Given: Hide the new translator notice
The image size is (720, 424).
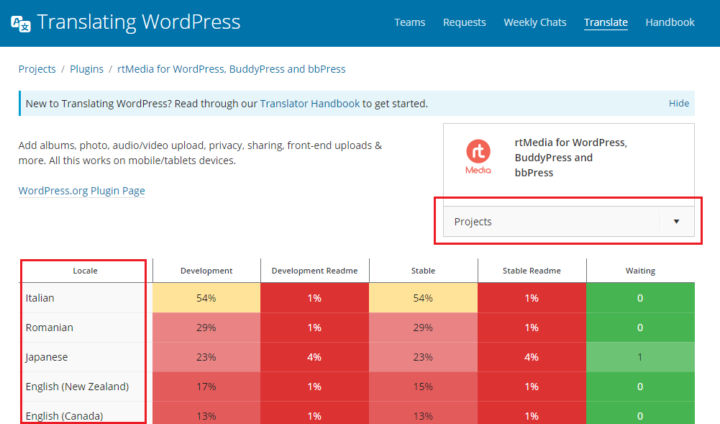Looking at the screenshot, I should point(678,103).
